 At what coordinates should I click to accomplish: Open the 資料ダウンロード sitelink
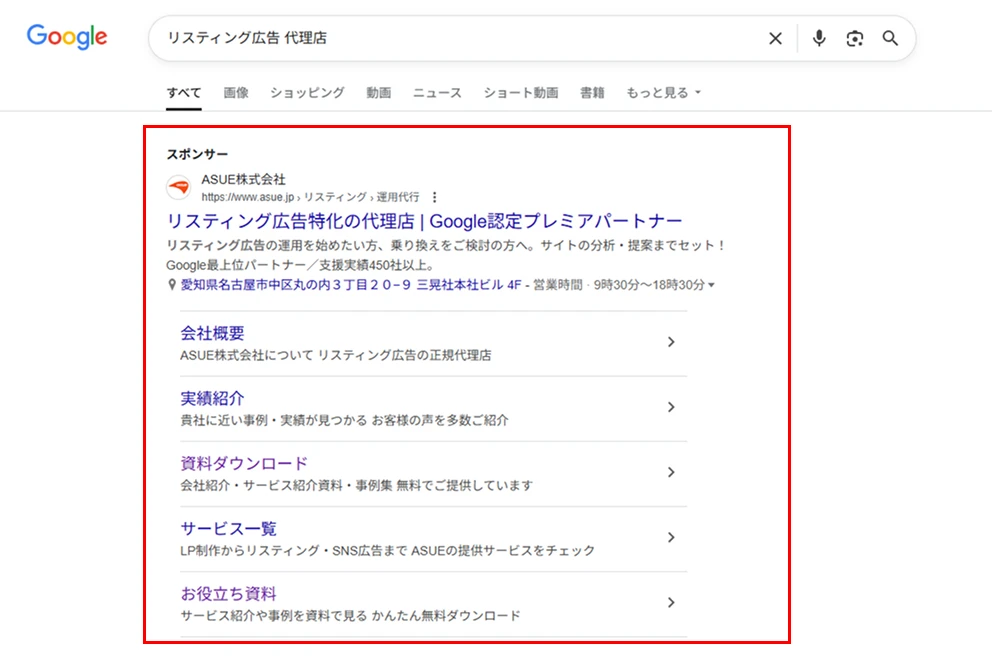click(x=244, y=464)
